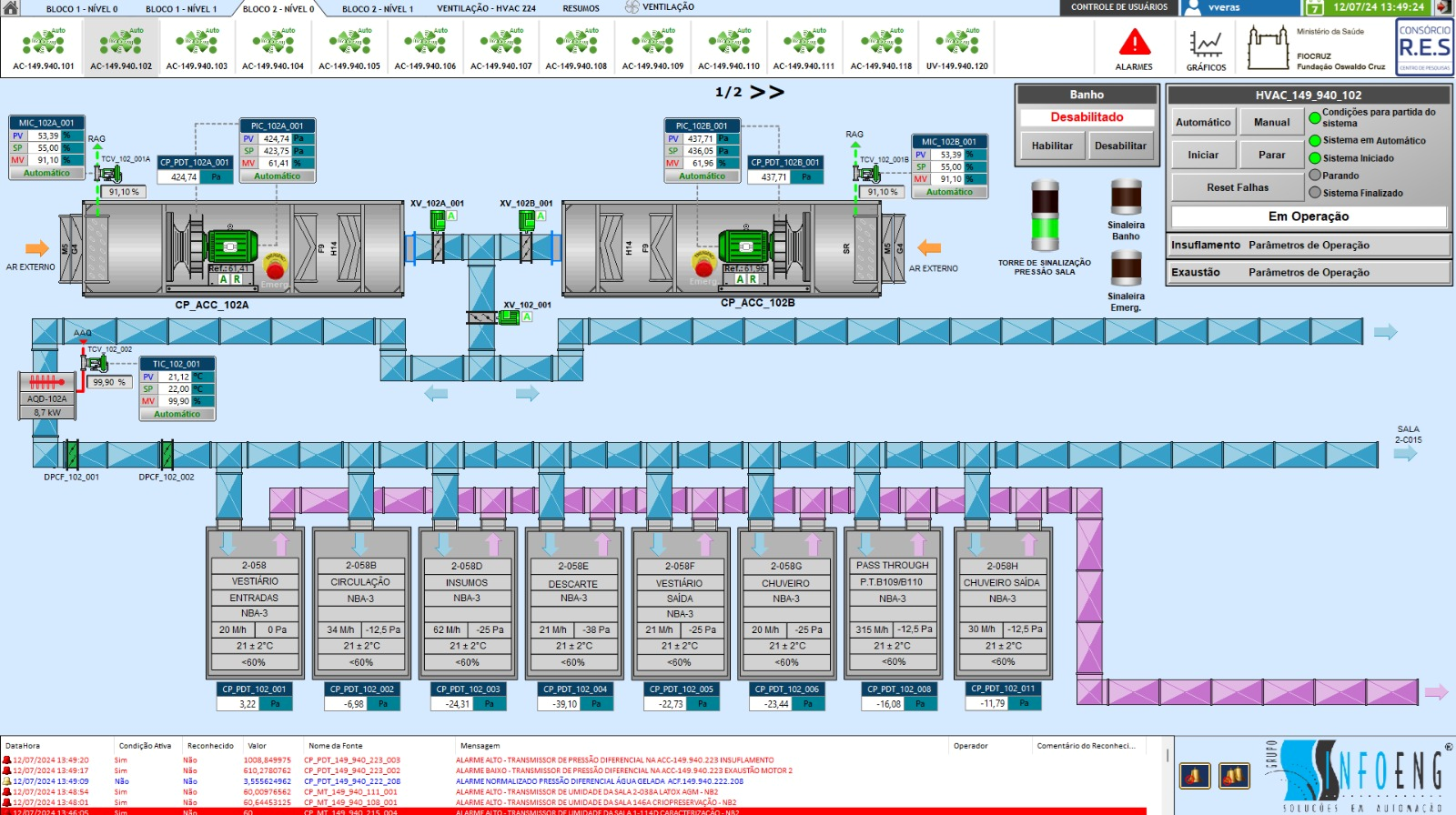Click the home icon at top left
Screen dimensions: 1456x815
coord(12,8)
